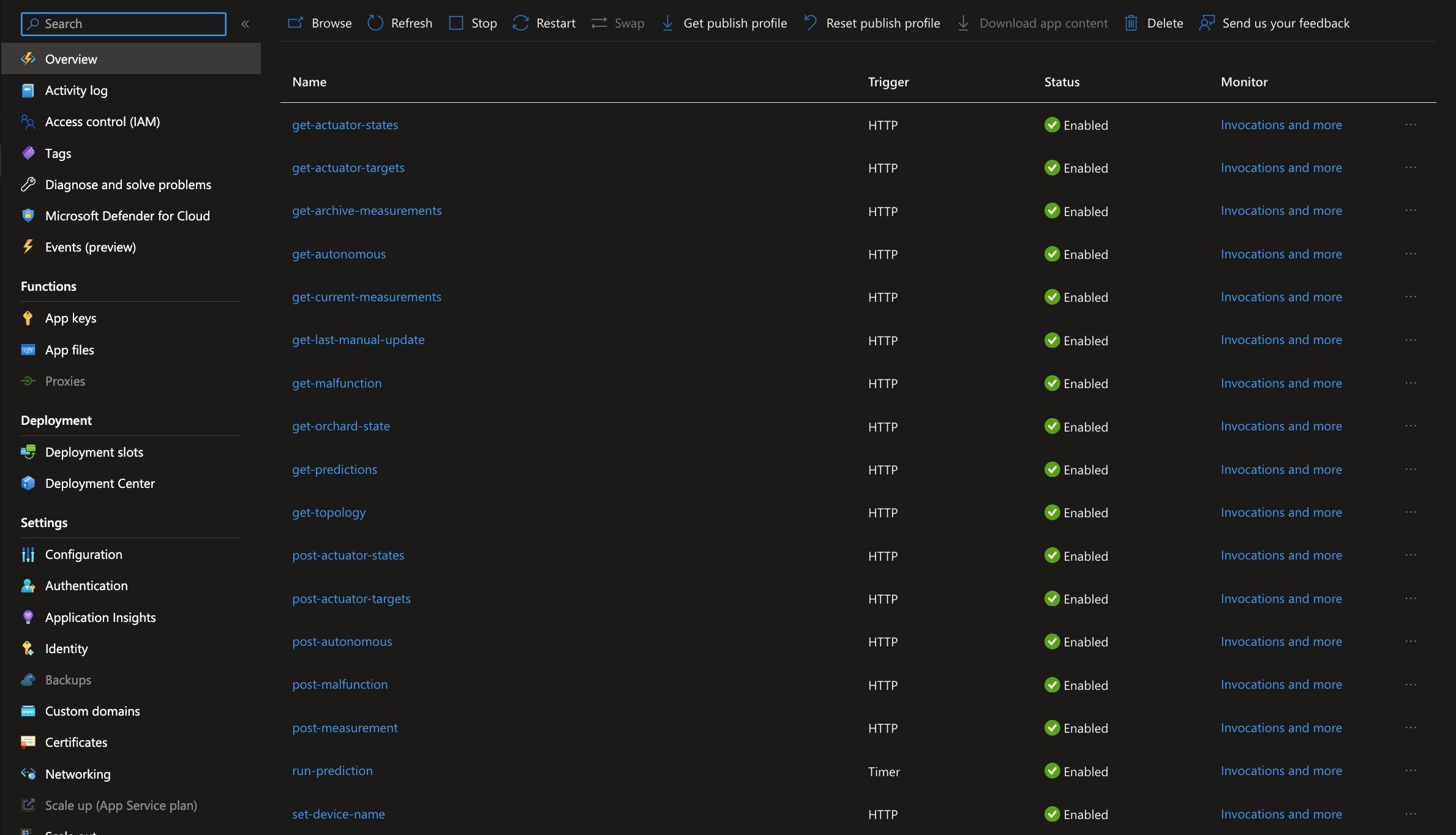
Task: Open ellipsis menu for run-prediction row
Action: [1411, 771]
